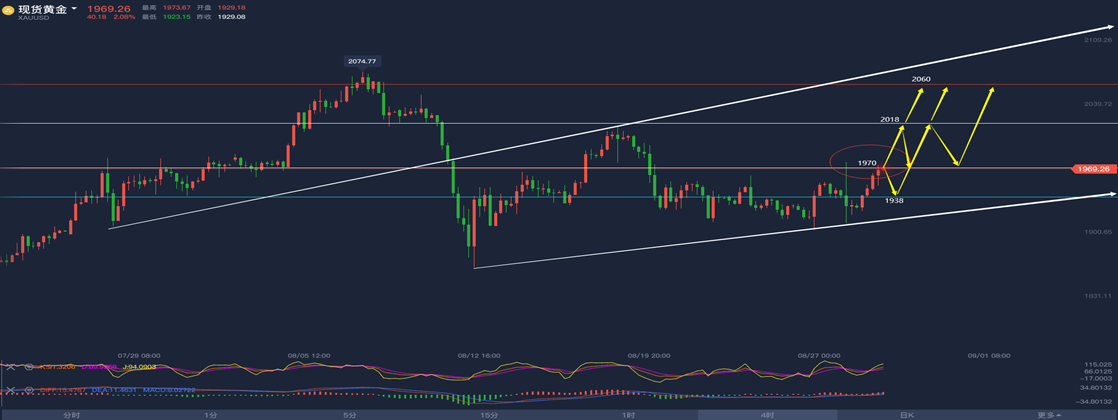Image resolution: width=1118 pixels, height=420 pixels.
Task: Switch to the 分时 timeframe tab
Action: point(71,414)
